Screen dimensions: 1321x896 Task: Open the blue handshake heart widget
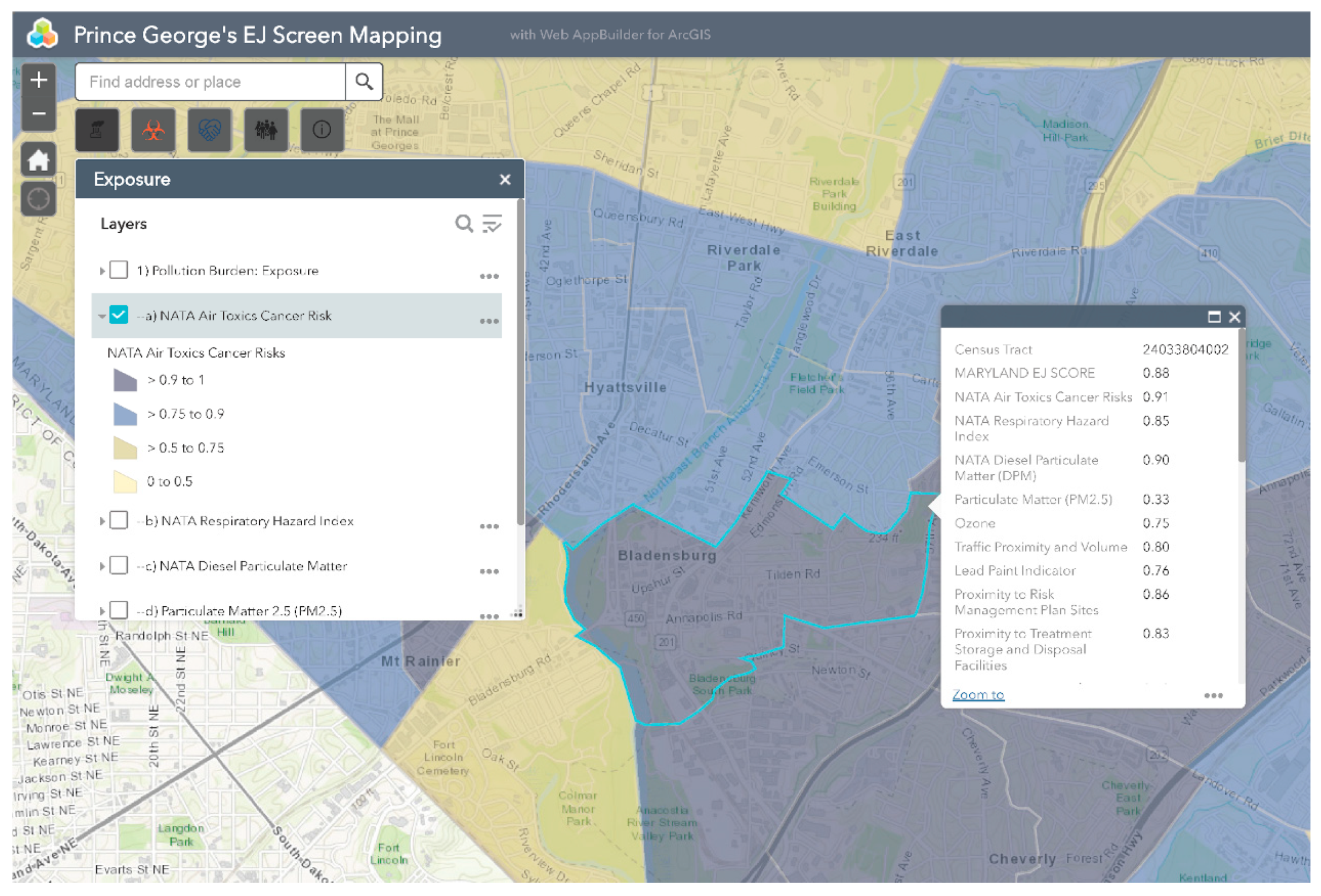210,131
